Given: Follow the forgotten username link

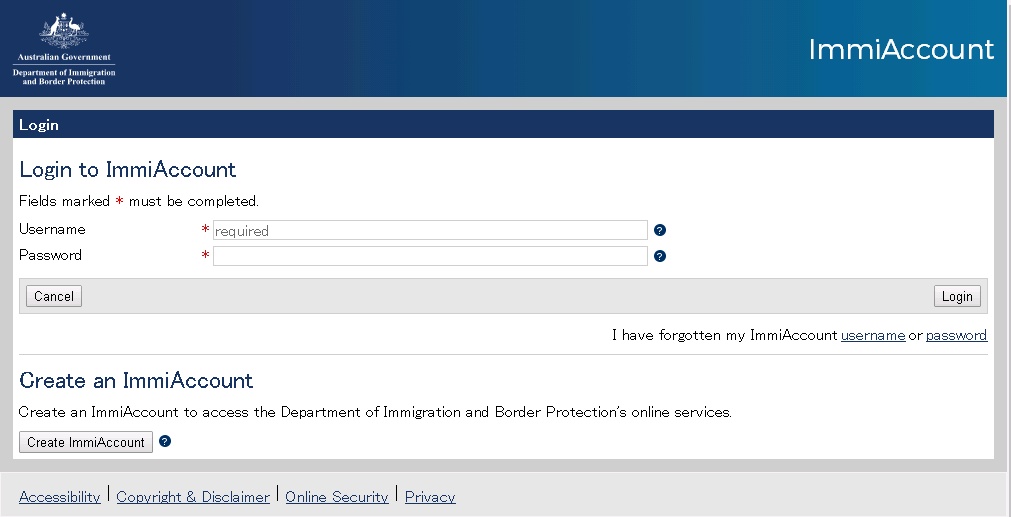Looking at the screenshot, I should pos(873,336).
